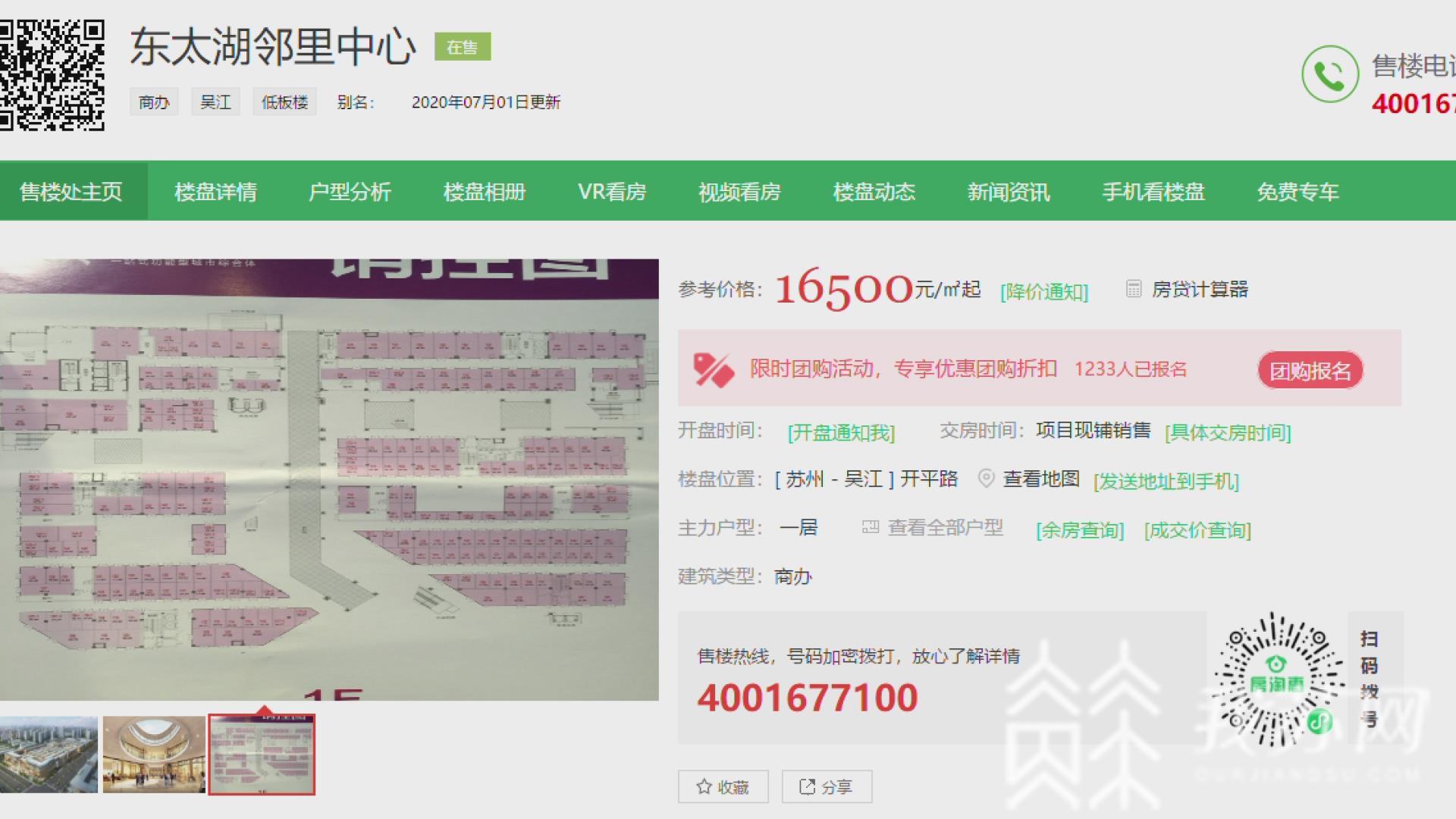Open the 房贷计算器 link
The height and width of the screenshot is (819, 1456).
click(1200, 289)
